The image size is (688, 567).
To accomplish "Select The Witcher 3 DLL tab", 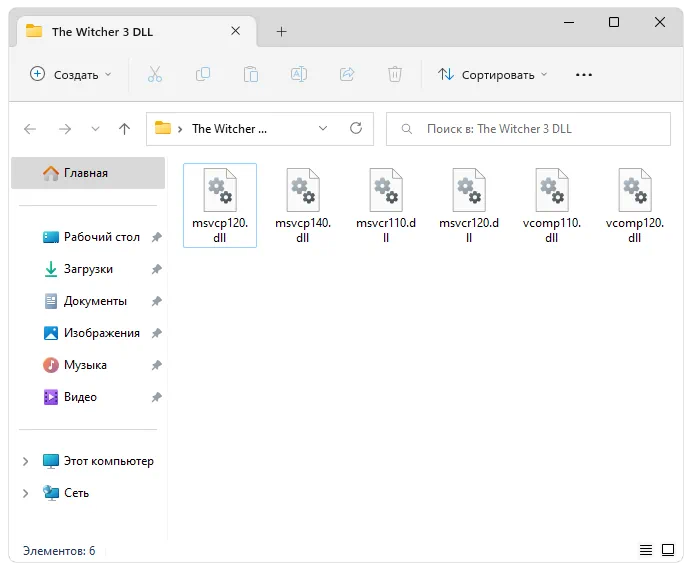I will (136, 32).
